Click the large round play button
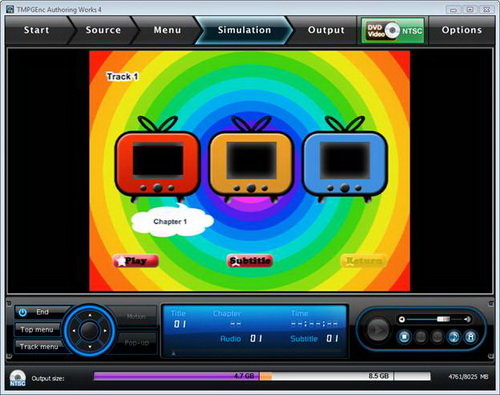 [378, 330]
